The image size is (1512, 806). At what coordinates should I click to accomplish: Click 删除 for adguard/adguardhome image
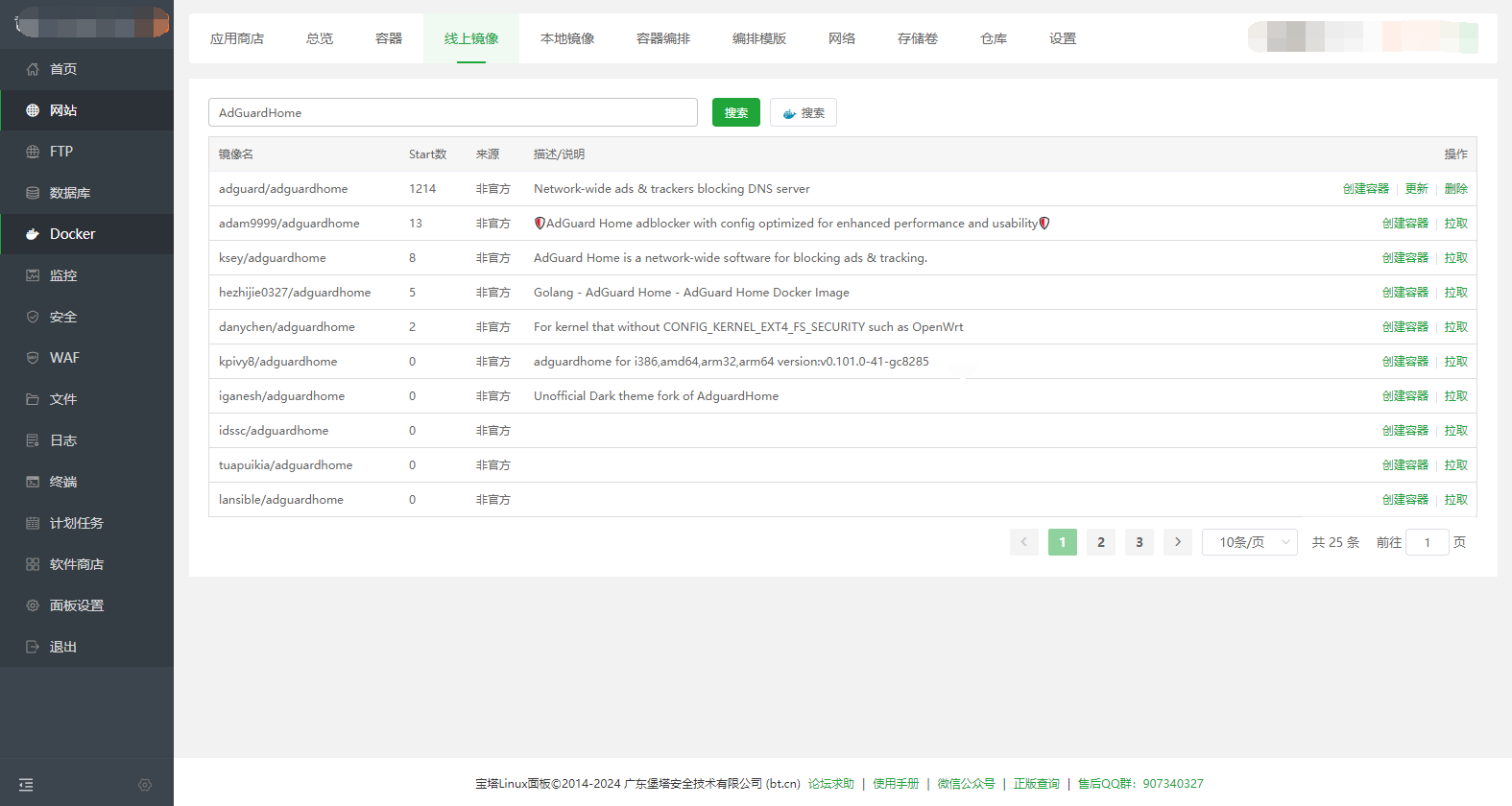pos(1455,189)
